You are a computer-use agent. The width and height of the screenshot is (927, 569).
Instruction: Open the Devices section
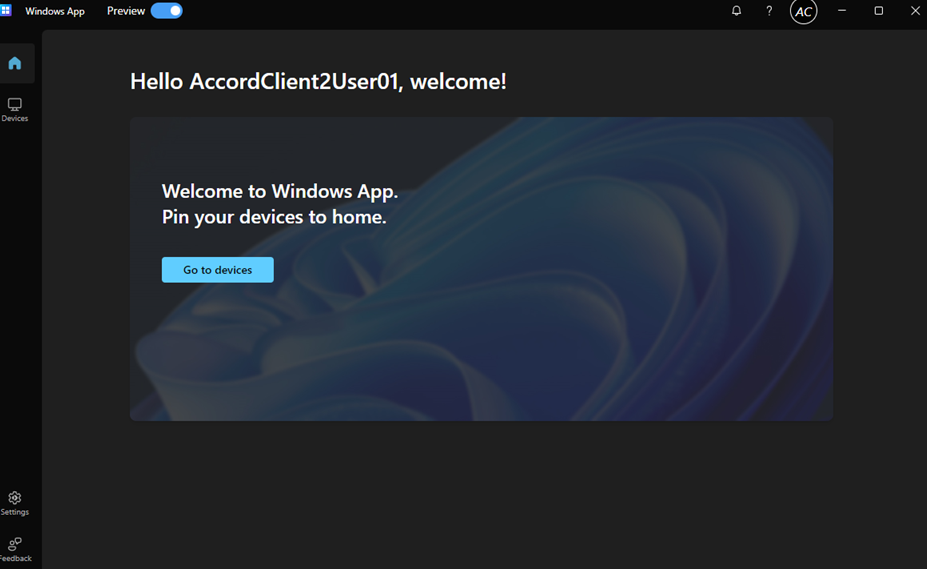click(x=15, y=110)
